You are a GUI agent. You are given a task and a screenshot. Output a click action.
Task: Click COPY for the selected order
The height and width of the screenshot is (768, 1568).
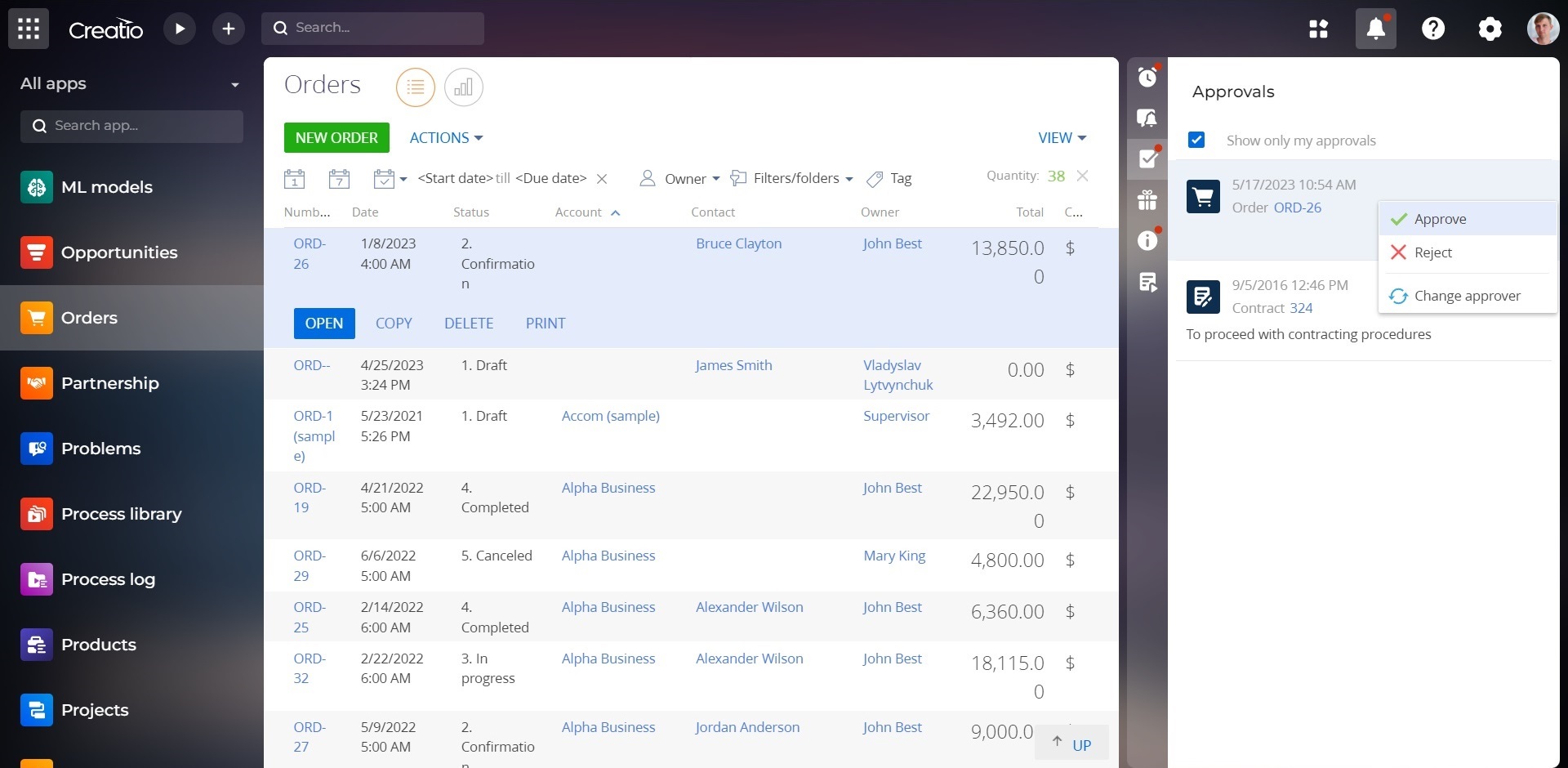pyautogui.click(x=394, y=323)
